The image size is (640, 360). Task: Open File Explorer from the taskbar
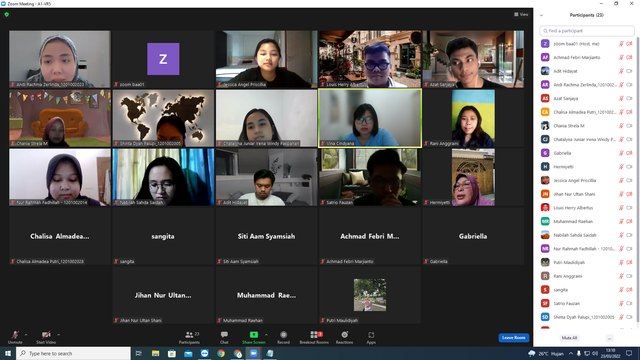click(156, 353)
